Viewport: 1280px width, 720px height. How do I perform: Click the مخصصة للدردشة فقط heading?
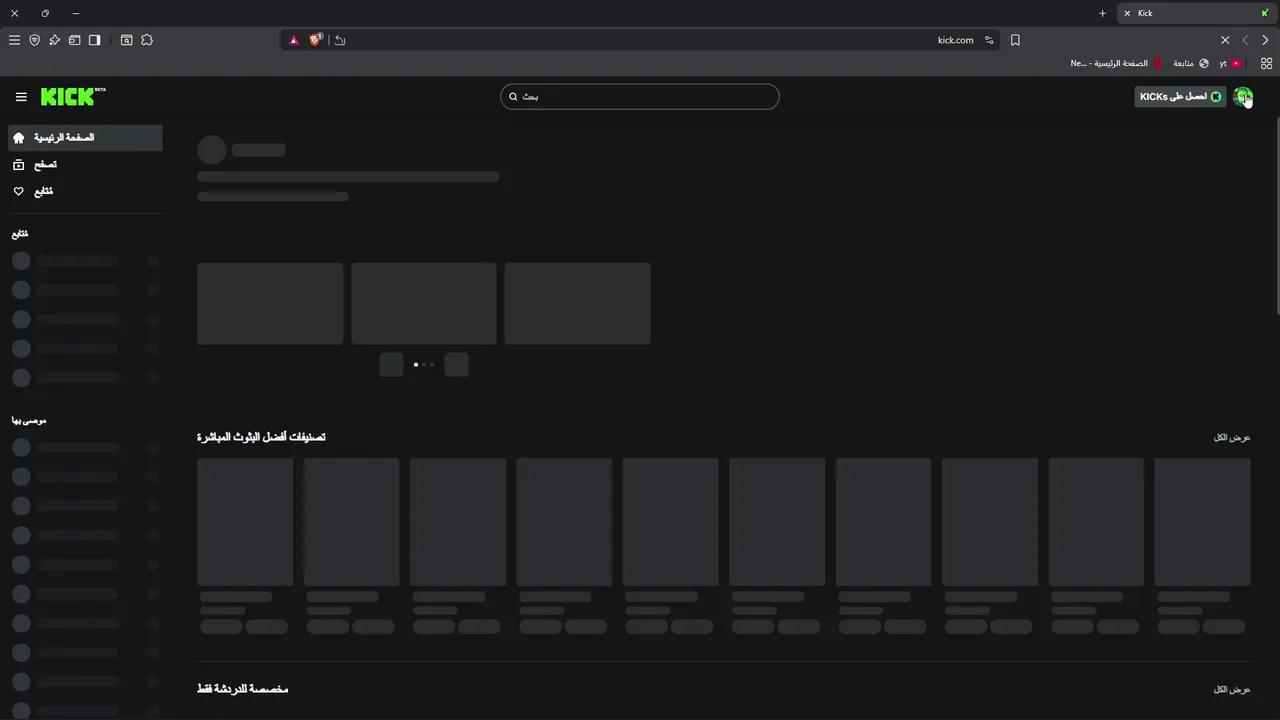242,689
